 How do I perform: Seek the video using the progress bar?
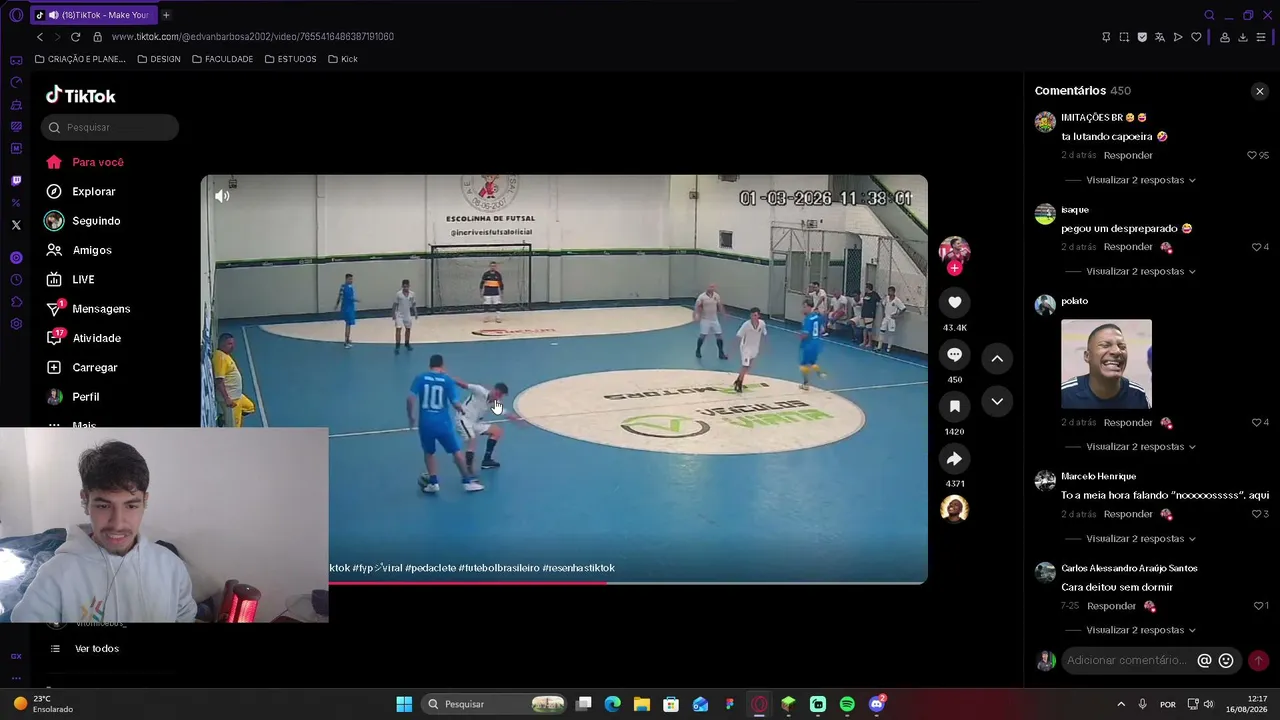click(x=564, y=582)
